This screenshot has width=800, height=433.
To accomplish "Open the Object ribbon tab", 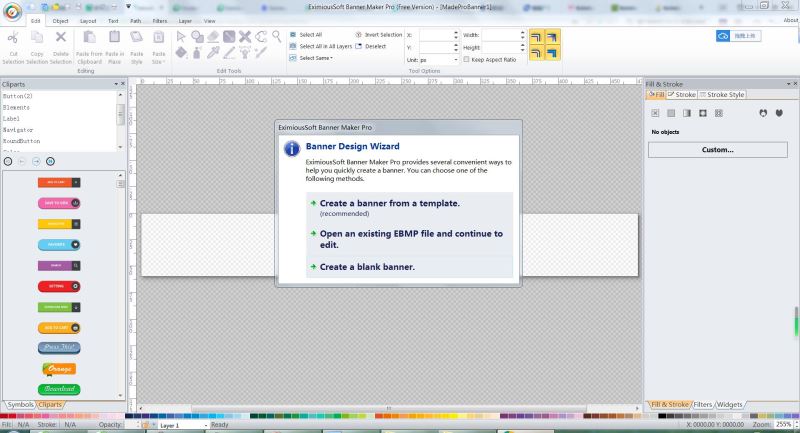I will [x=60, y=21].
